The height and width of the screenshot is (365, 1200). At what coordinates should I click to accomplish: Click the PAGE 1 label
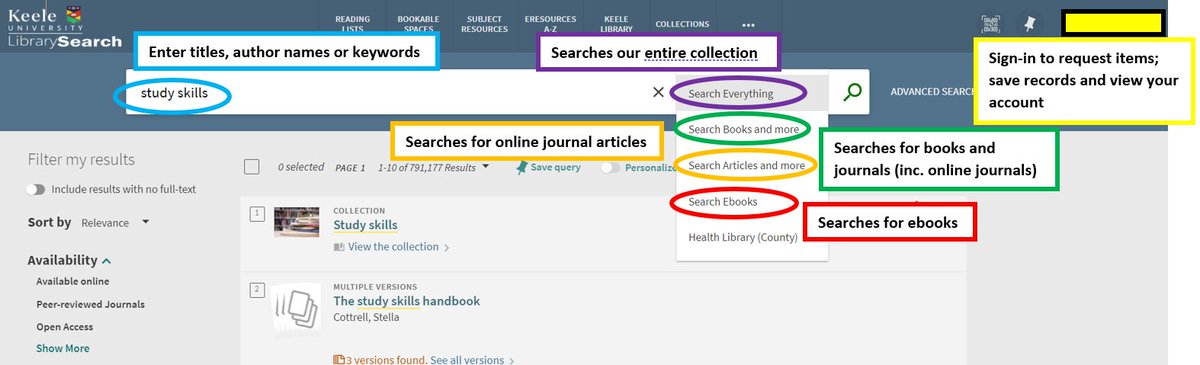[350, 168]
